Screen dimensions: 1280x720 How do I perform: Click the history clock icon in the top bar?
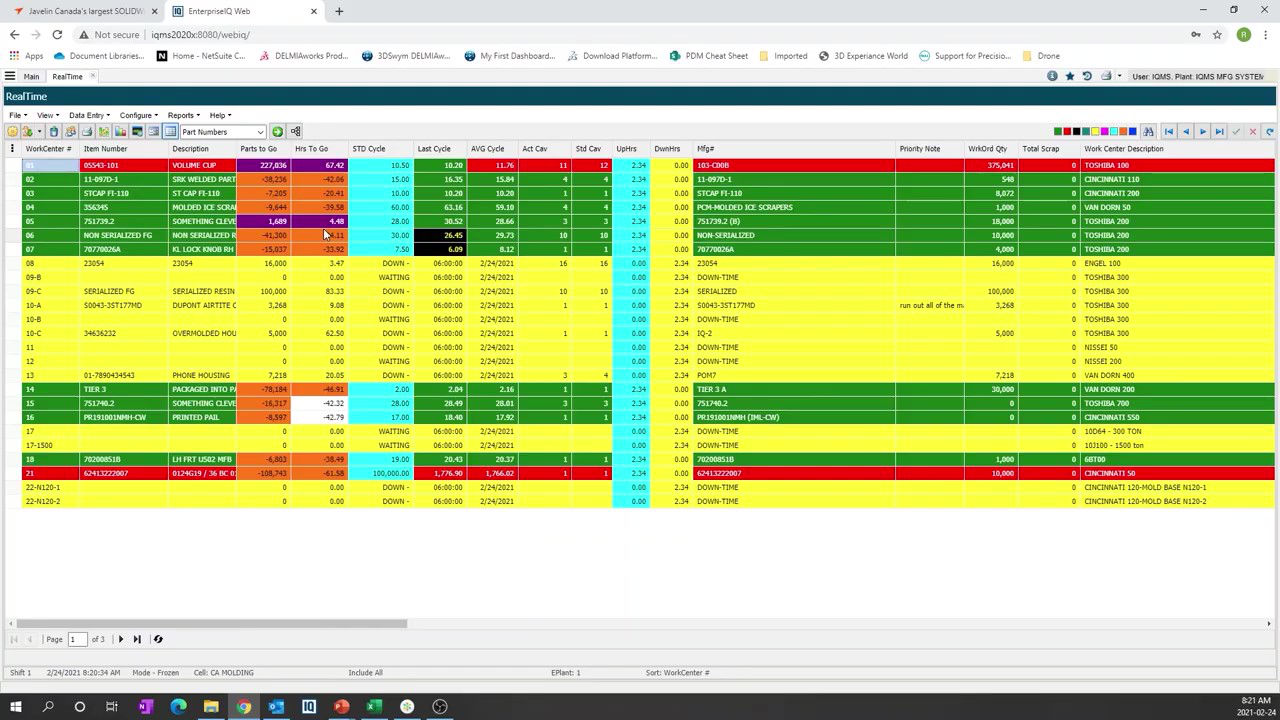(x=1087, y=76)
